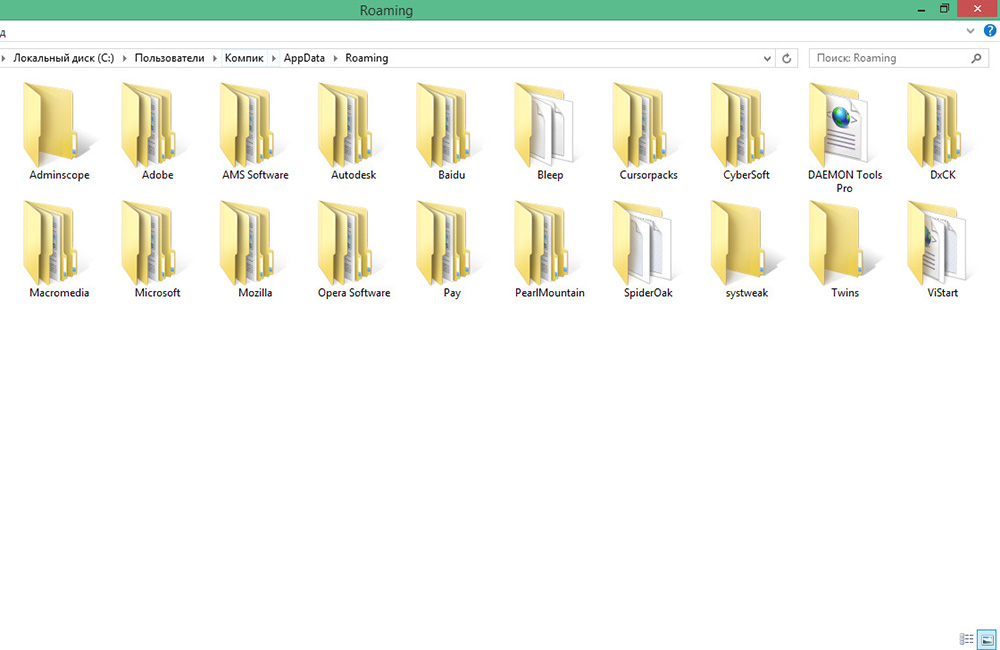
Task: Select the AMS Software folder icon
Action: point(255,125)
